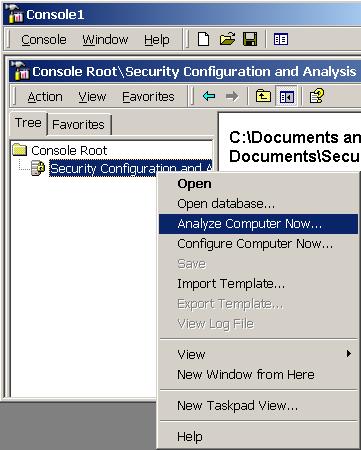Click the Help toolbar icon with question mark
The width and height of the screenshot is (361, 450).
pyautogui.click(x=316, y=97)
